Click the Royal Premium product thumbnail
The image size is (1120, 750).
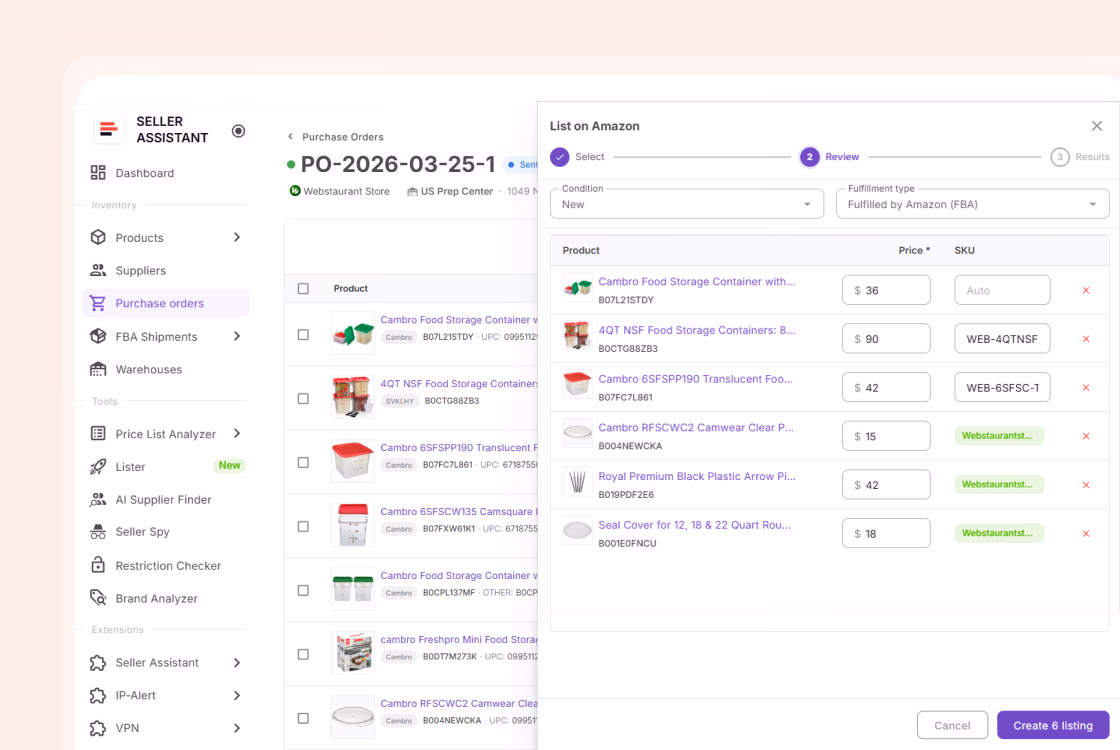pos(577,482)
